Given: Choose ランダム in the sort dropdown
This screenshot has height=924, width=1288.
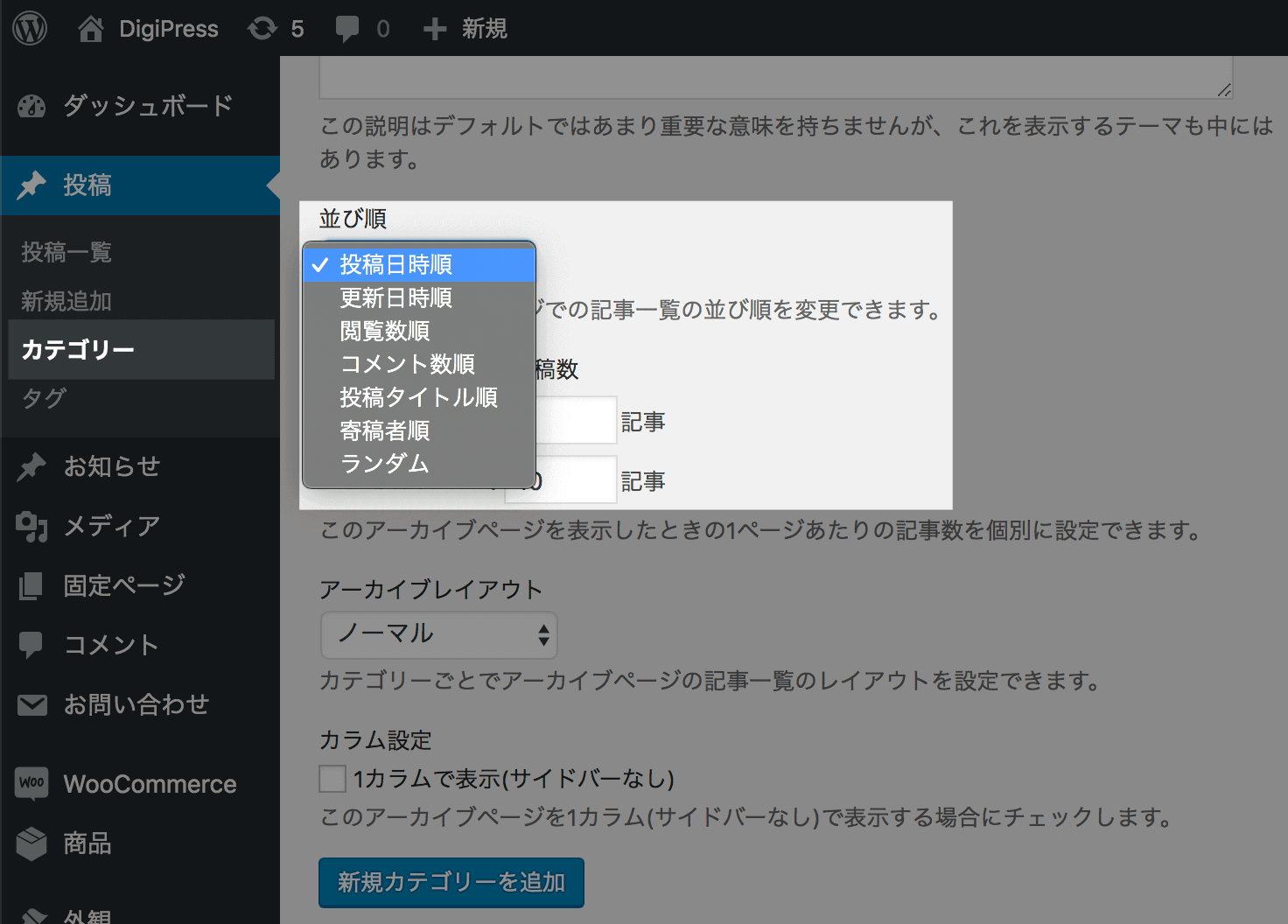Looking at the screenshot, I should pyautogui.click(x=384, y=464).
